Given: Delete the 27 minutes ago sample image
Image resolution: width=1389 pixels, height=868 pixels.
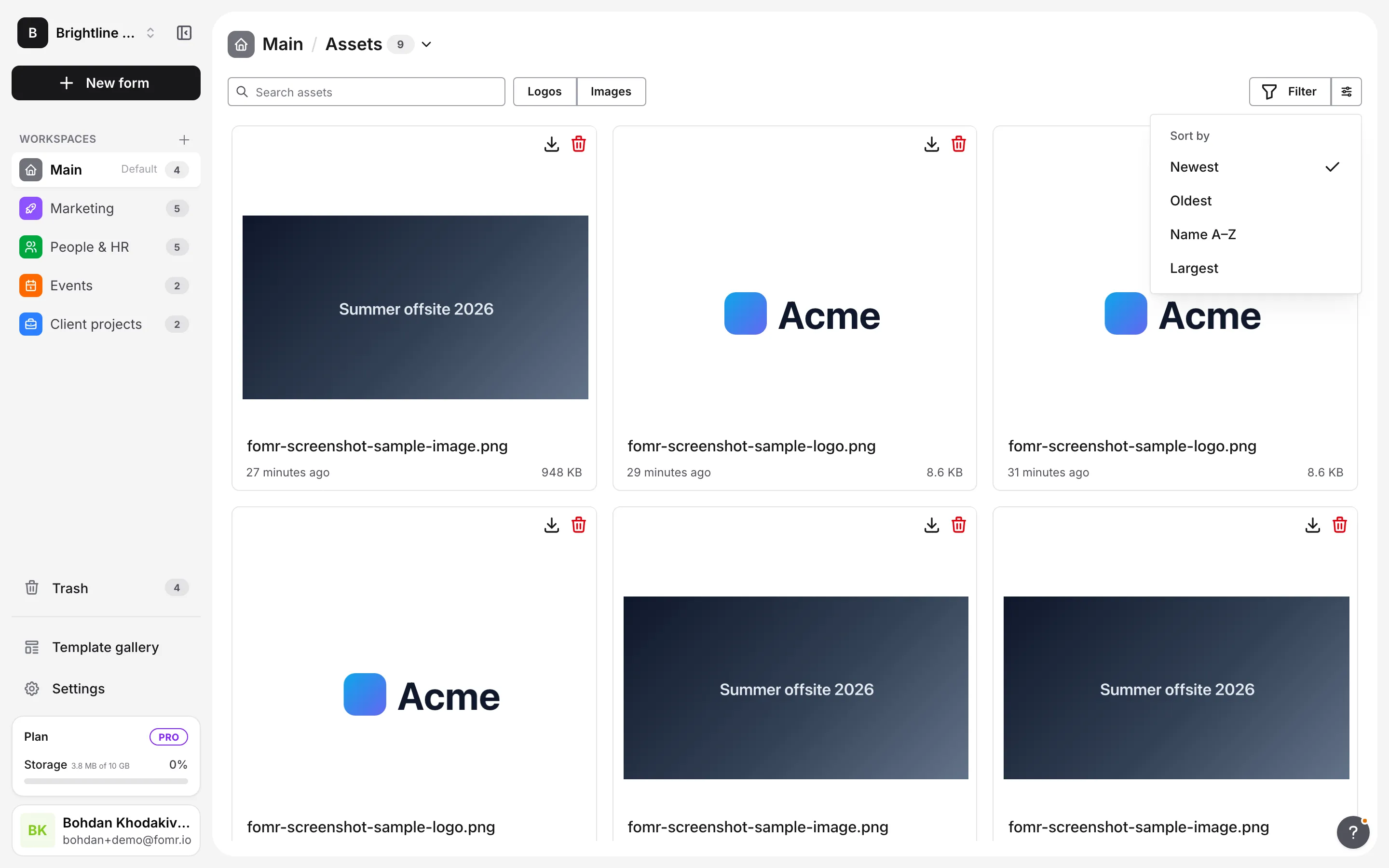Looking at the screenshot, I should tap(579, 144).
